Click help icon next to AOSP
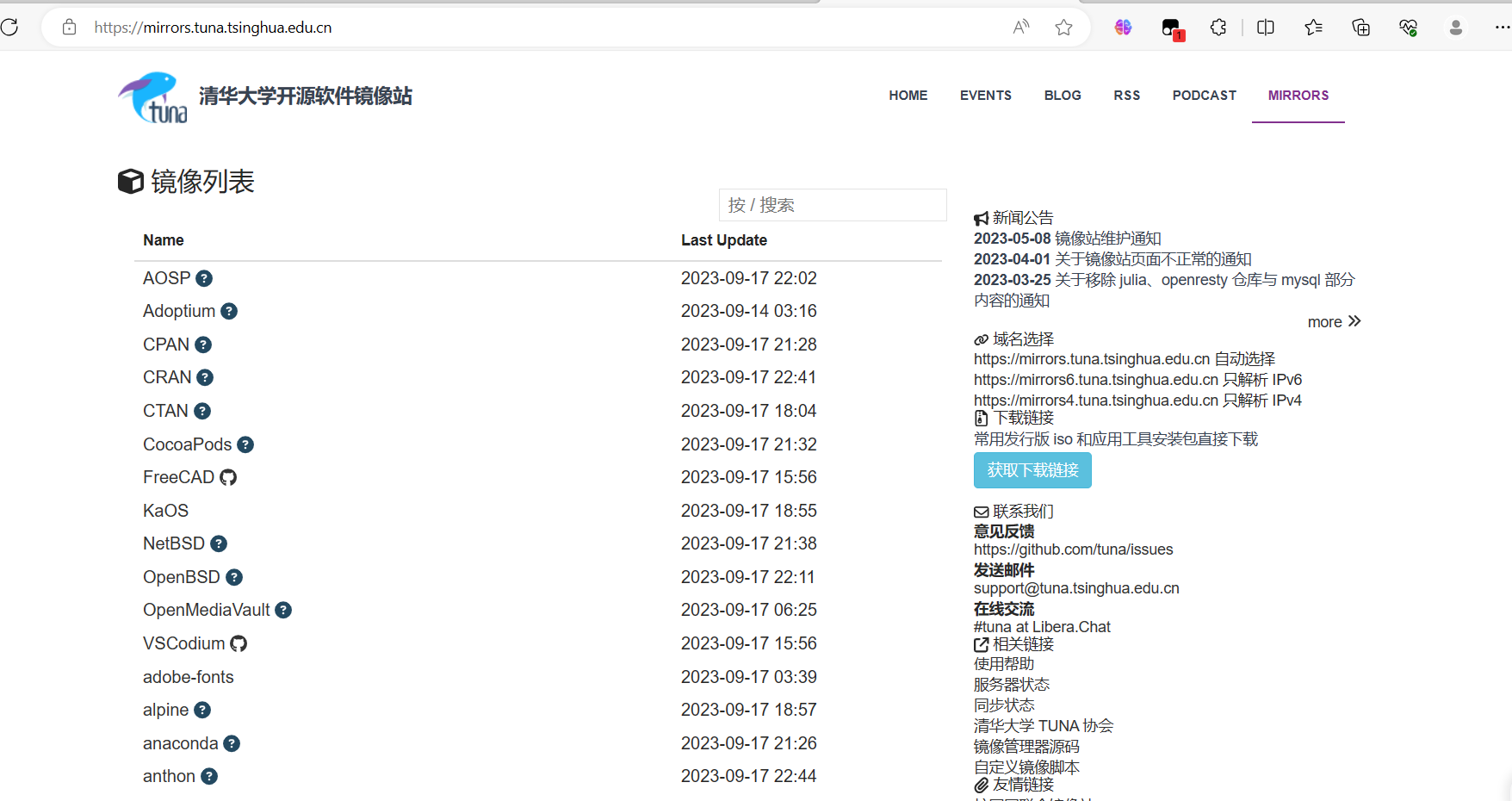 tap(204, 278)
